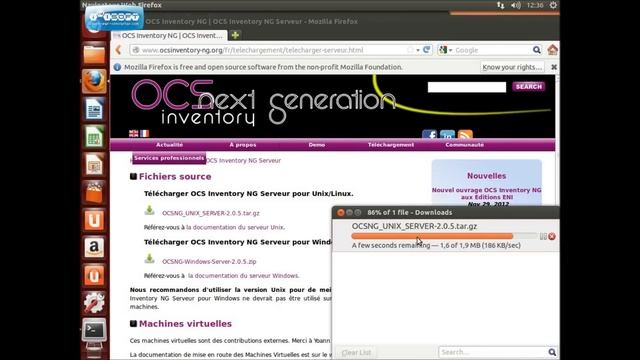This screenshot has height=360, width=640.
Task: Open Ubuntu One from the launcher
Action: click(x=94, y=220)
